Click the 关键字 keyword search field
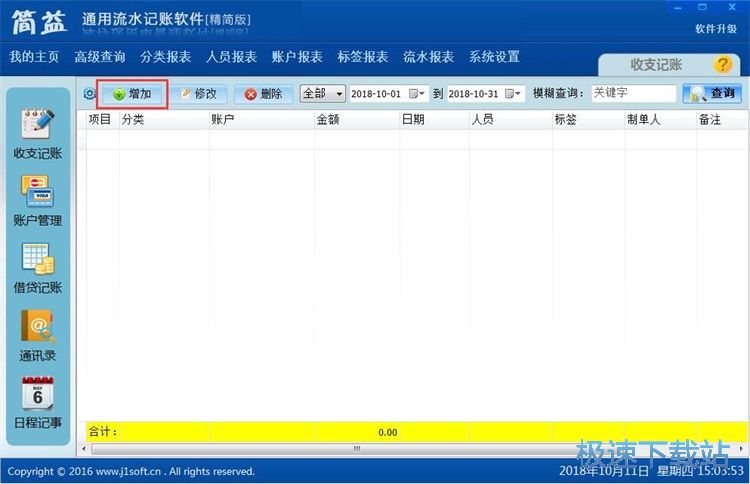 point(633,93)
